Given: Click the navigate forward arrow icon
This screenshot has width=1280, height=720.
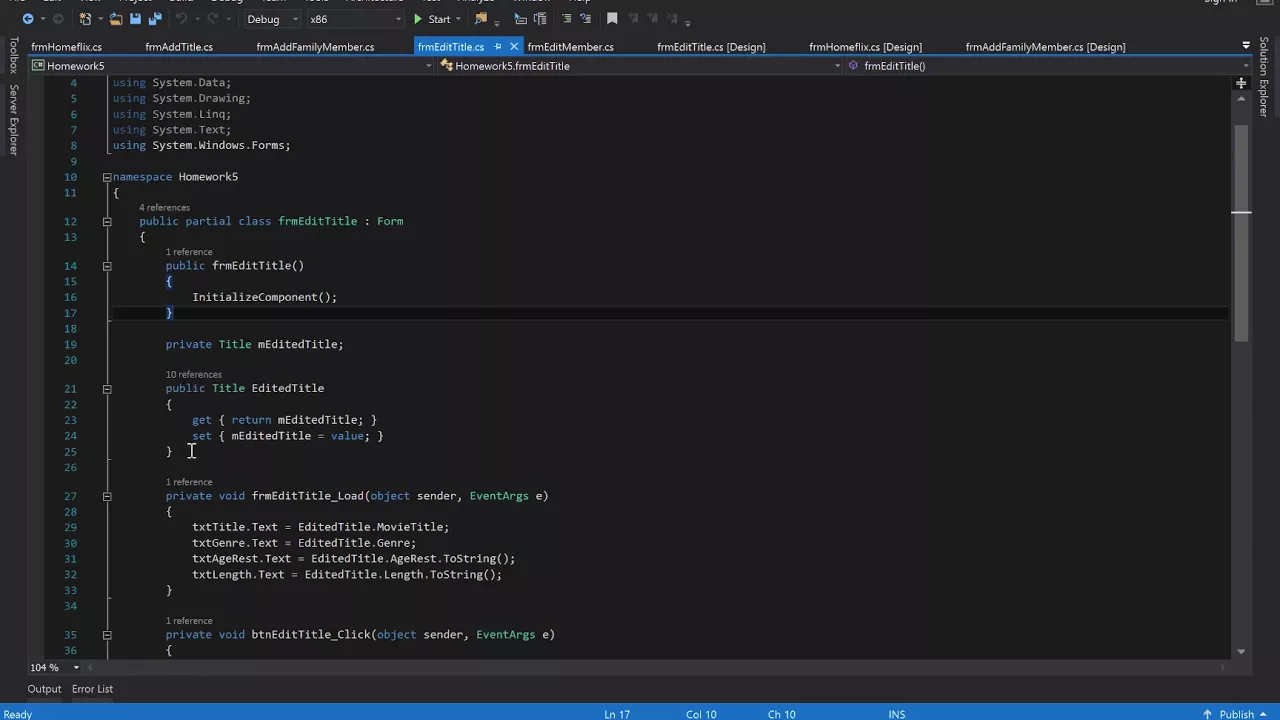Looking at the screenshot, I should [x=57, y=19].
